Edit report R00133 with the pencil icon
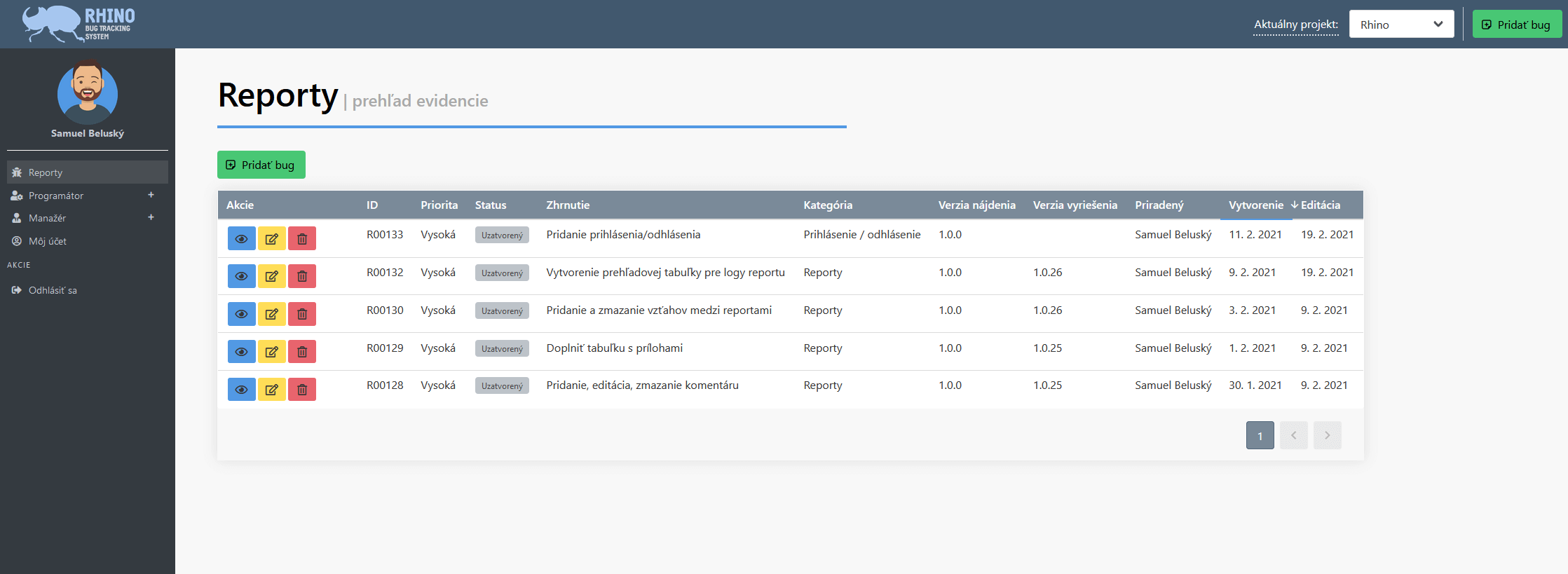 pyautogui.click(x=271, y=239)
